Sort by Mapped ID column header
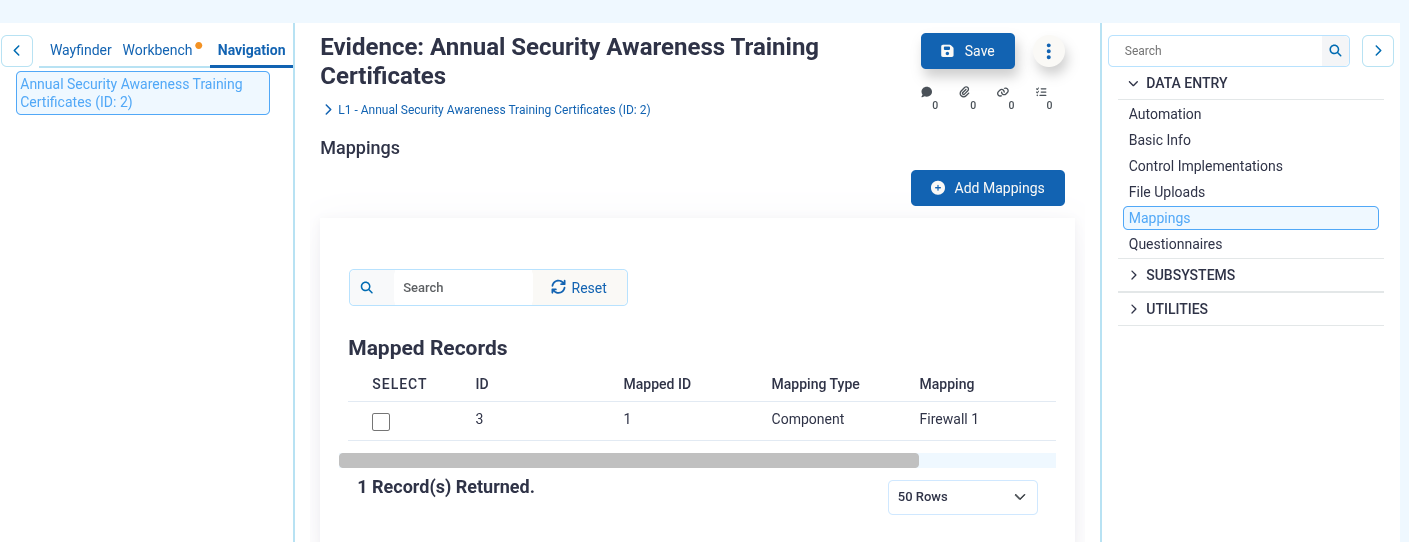The width and height of the screenshot is (1409, 542). point(657,384)
